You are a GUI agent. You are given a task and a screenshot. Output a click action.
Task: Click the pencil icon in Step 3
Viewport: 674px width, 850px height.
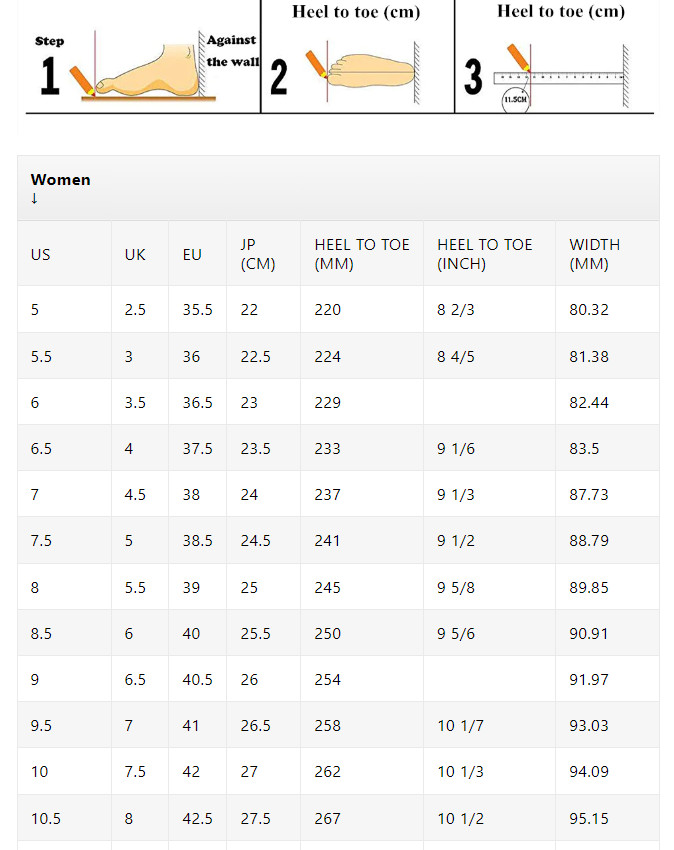pyautogui.click(x=518, y=57)
